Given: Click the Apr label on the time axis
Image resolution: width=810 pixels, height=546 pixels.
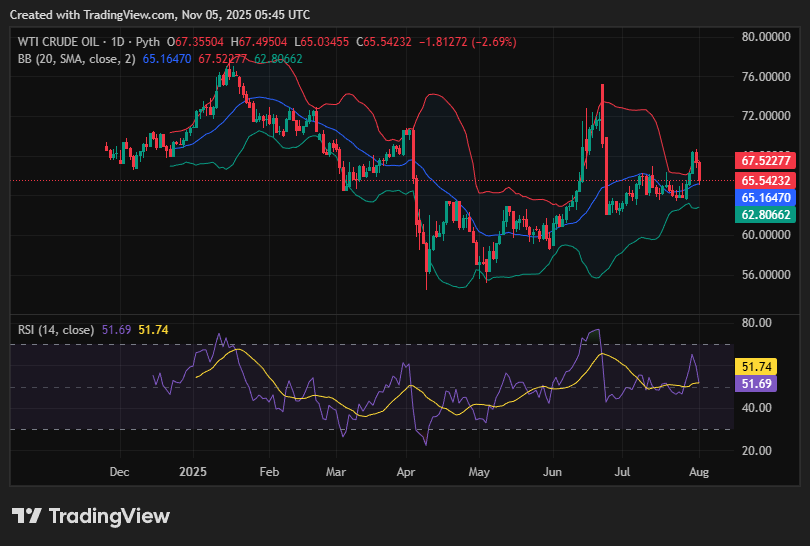Looking at the screenshot, I should click(x=406, y=470).
